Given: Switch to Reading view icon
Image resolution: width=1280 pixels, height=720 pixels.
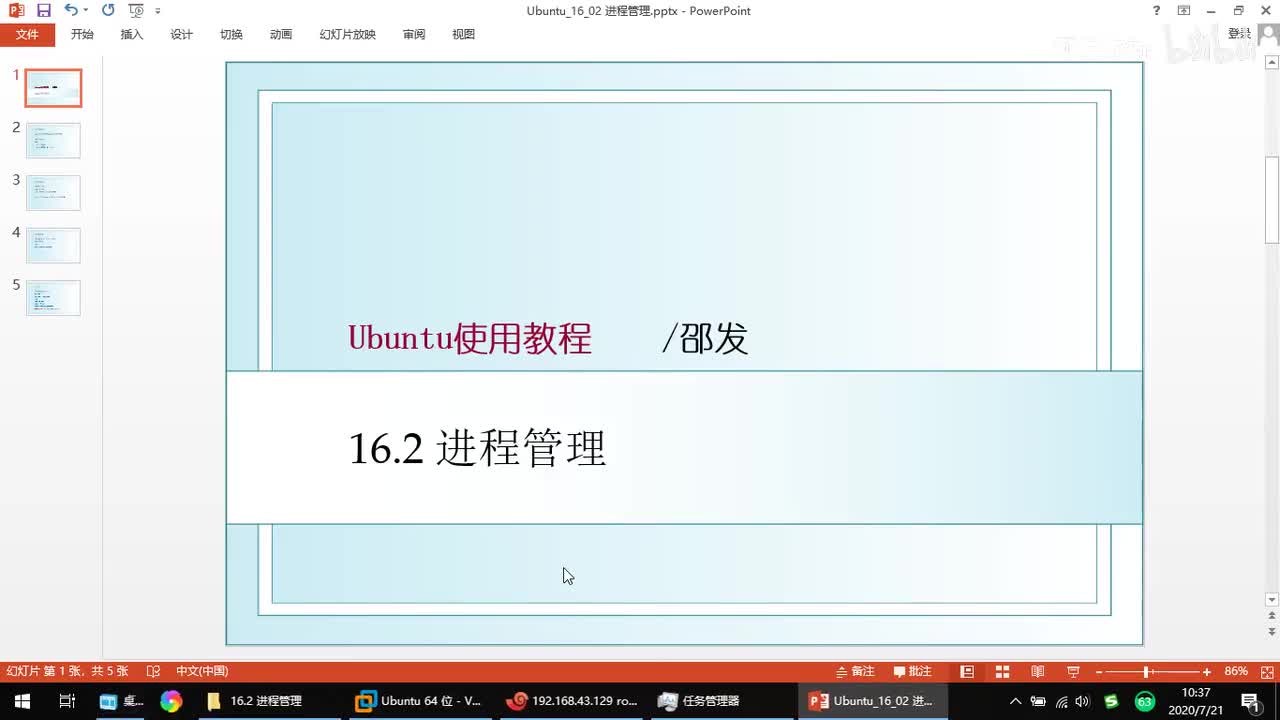Looking at the screenshot, I should 1038,671.
